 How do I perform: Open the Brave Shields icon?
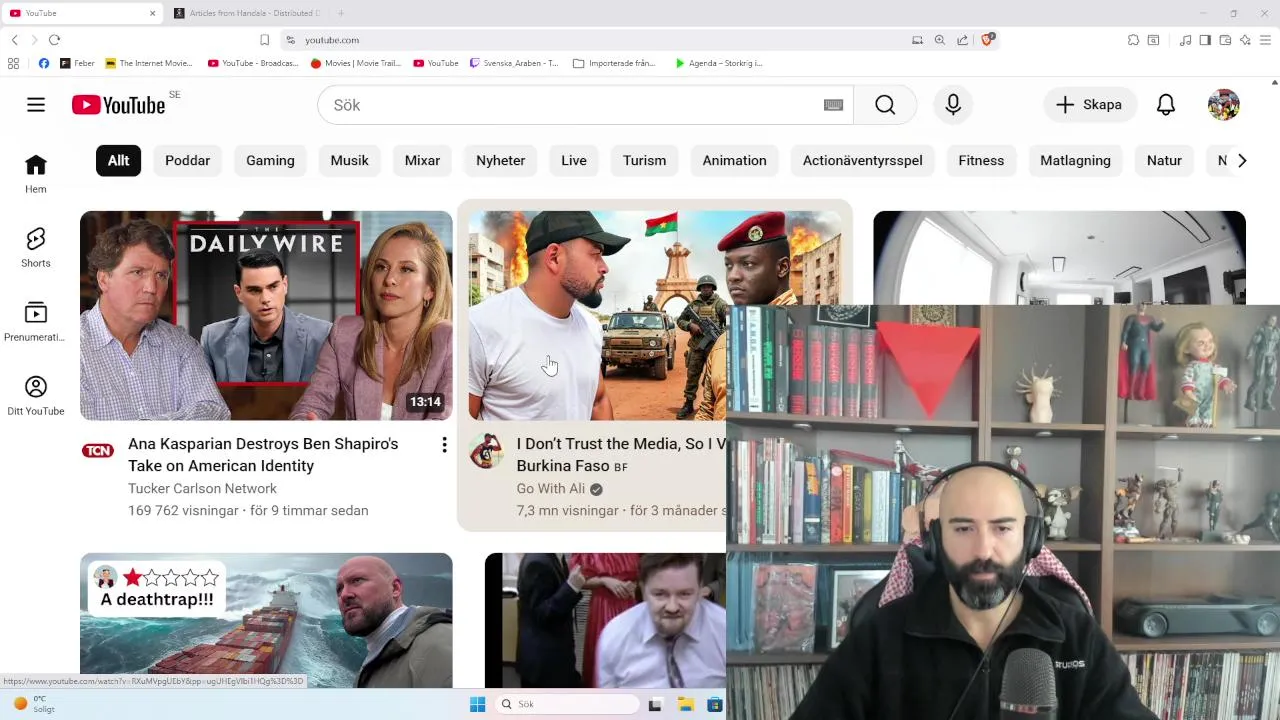pyautogui.click(x=988, y=40)
